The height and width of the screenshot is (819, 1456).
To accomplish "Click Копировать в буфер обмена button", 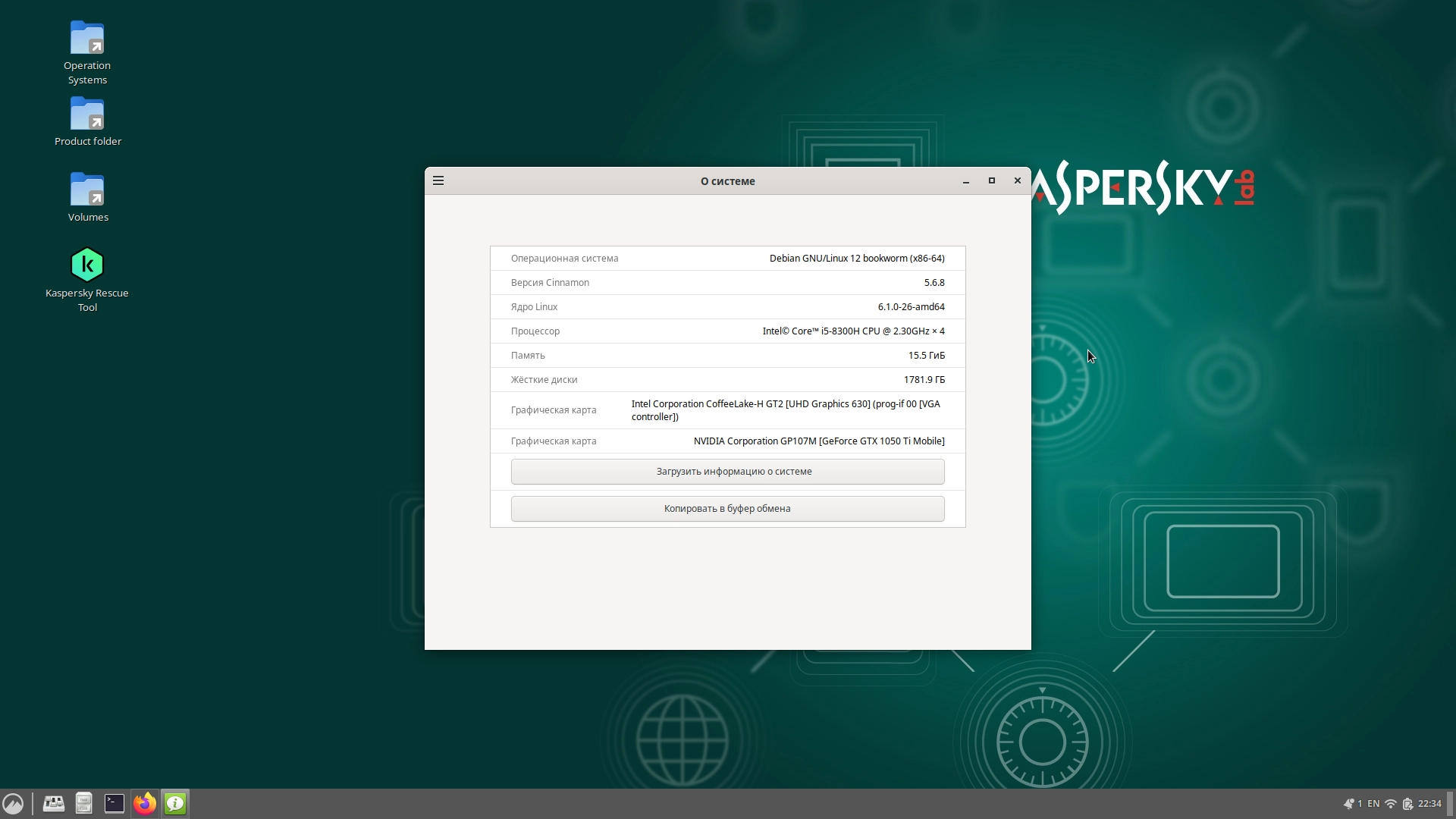I will pyautogui.click(x=727, y=508).
